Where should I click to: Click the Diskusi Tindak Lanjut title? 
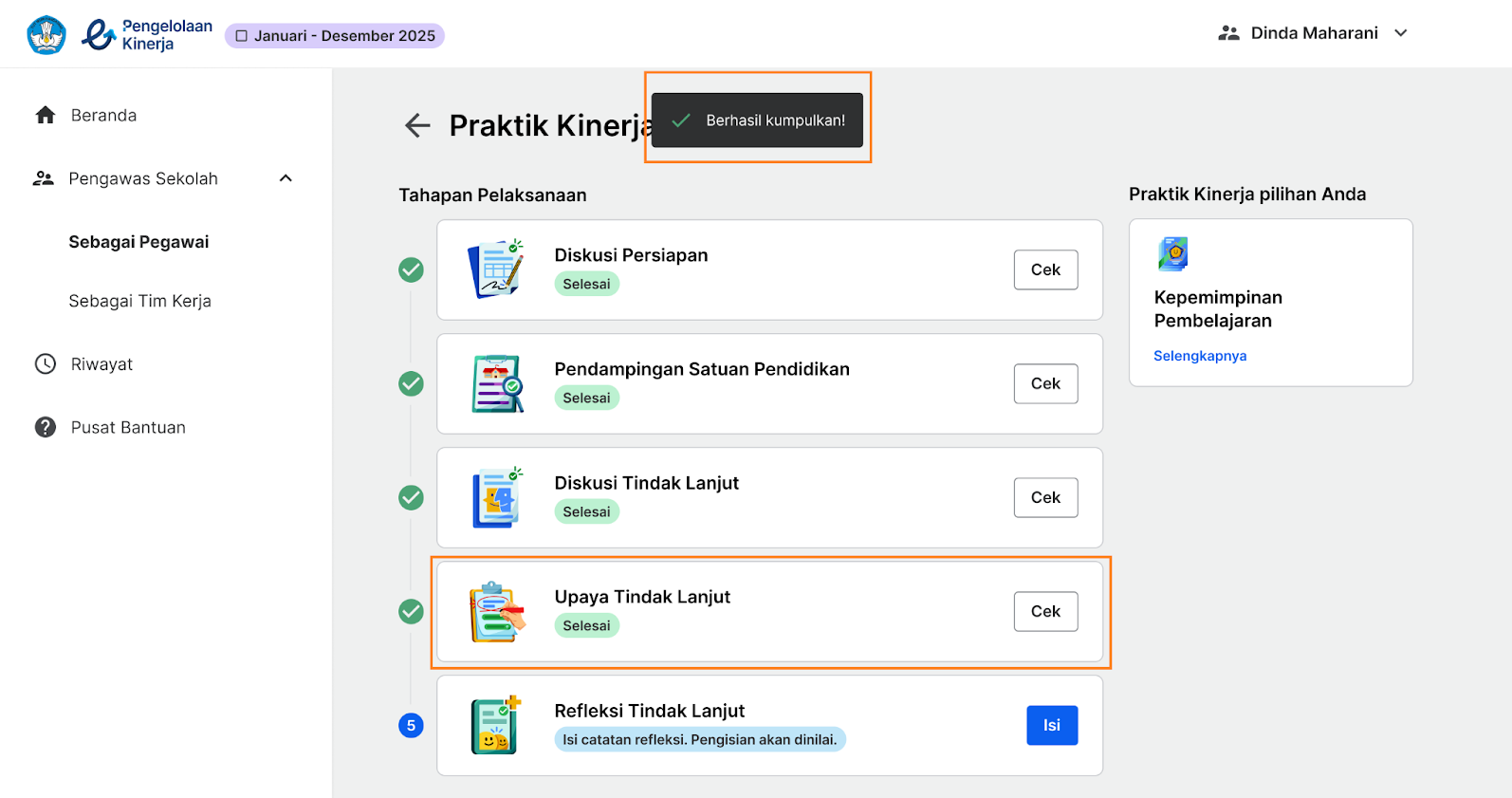tap(646, 483)
